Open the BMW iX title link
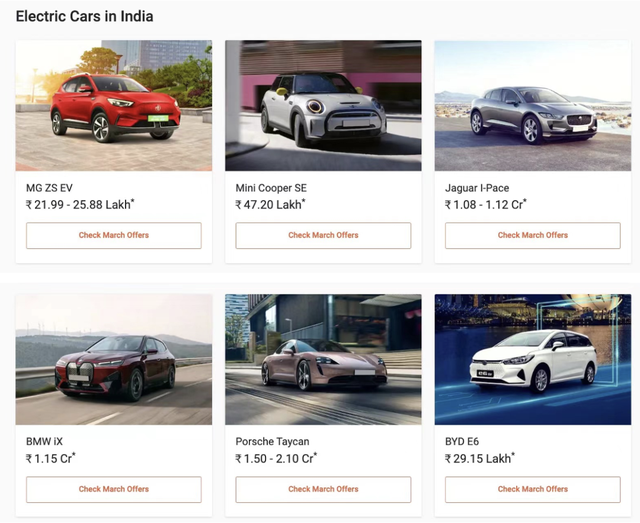The image size is (640, 523). [x=44, y=442]
